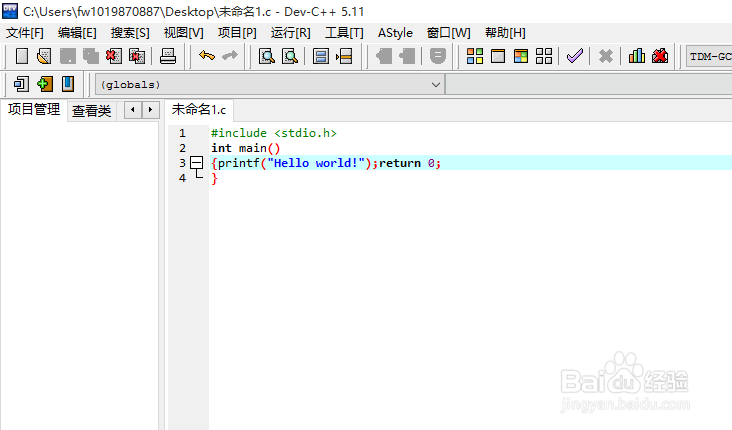
Task: Click 'return 0;' in line 3
Action: tap(410, 163)
